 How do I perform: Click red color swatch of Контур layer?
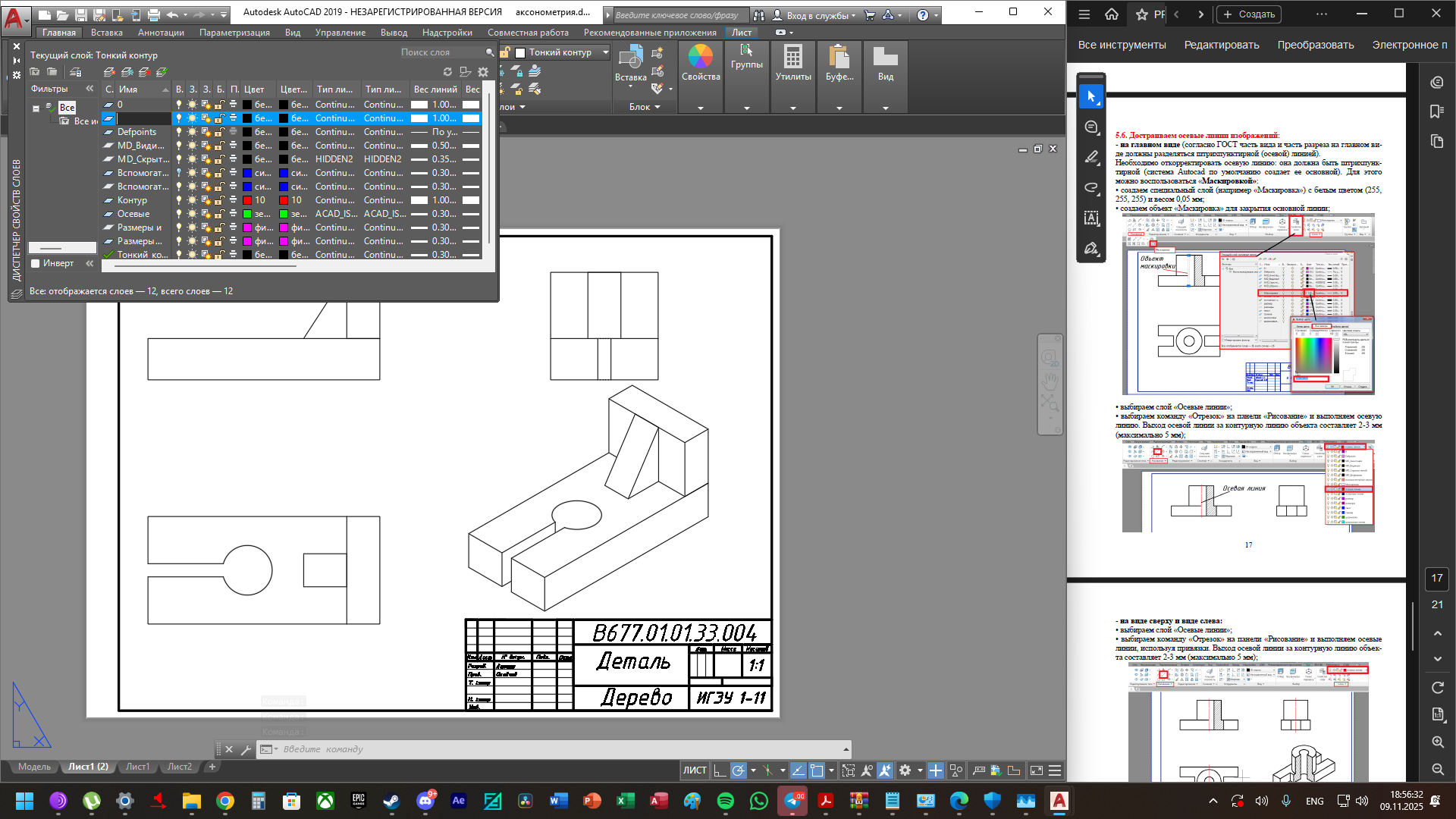click(x=247, y=200)
